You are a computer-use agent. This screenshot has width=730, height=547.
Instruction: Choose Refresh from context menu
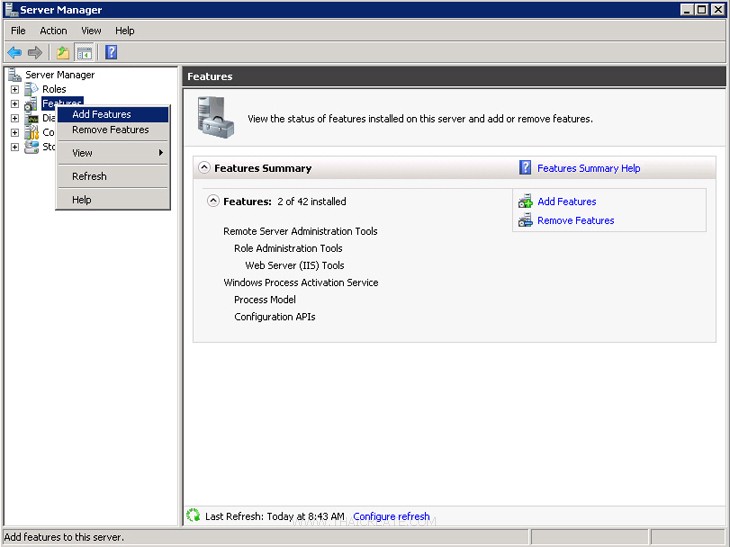[113, 176]
